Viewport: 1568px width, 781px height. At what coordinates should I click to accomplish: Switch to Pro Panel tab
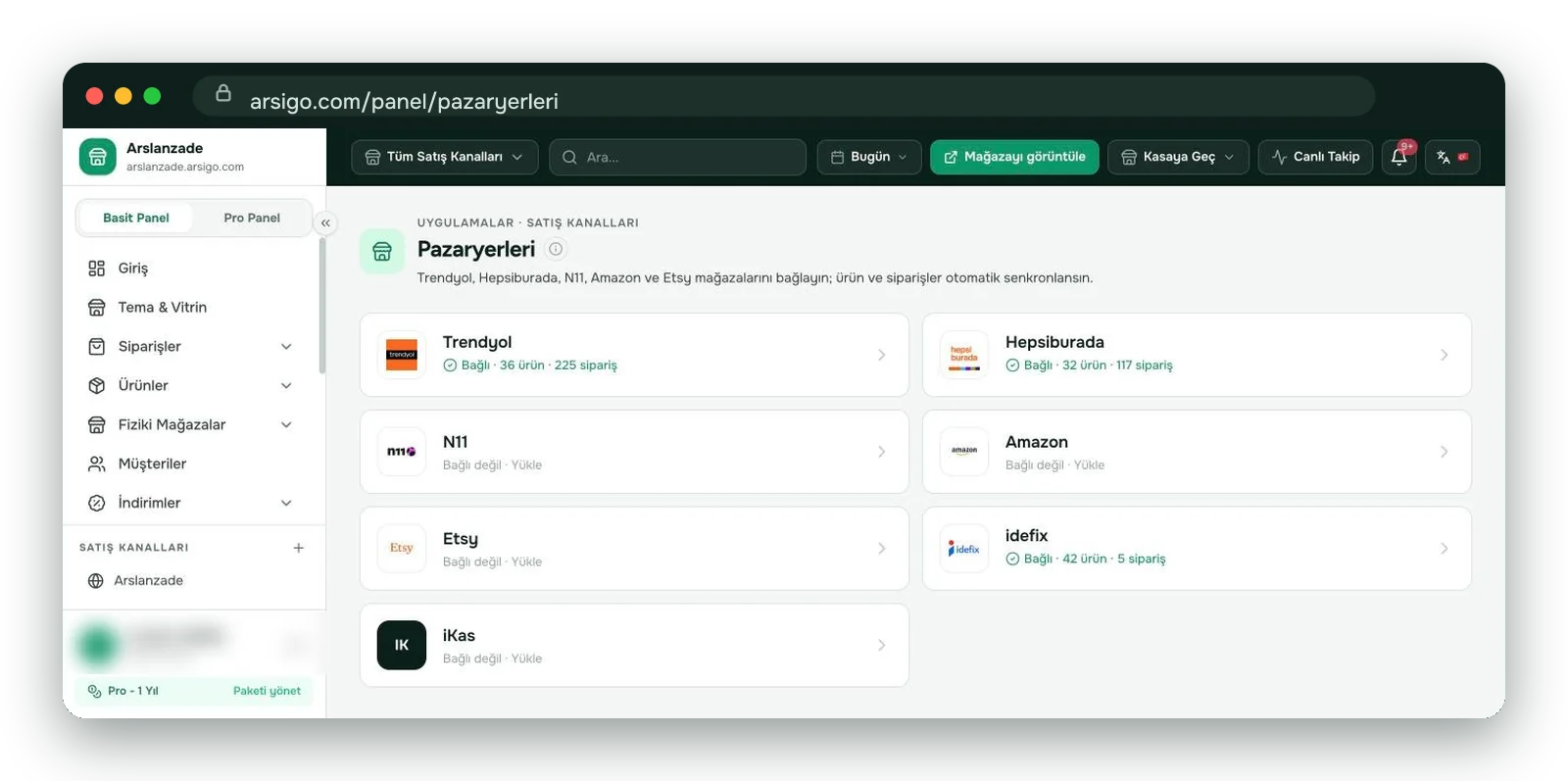pos(252,218)
